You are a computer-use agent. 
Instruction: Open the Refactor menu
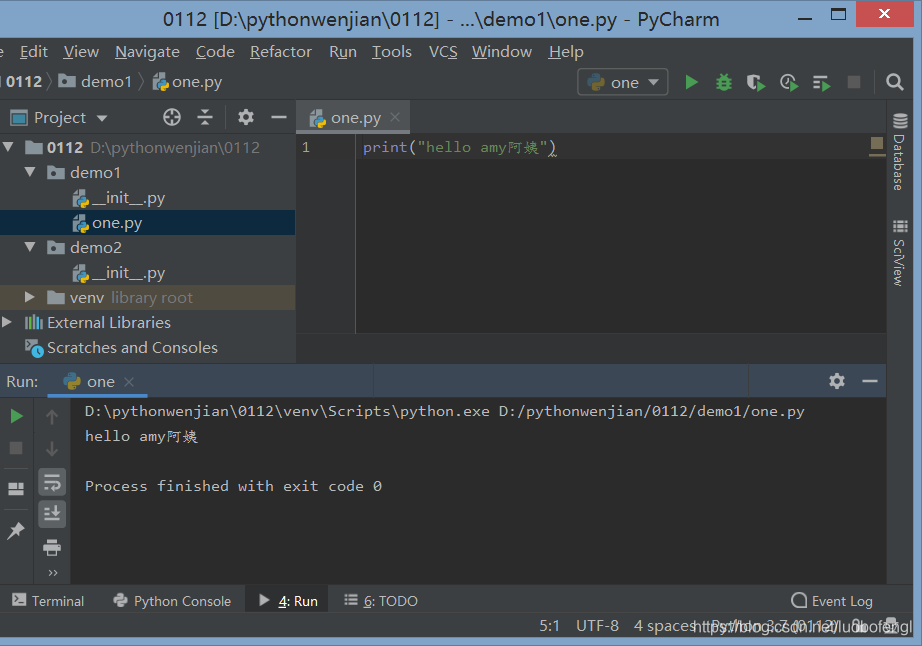pos(281,52)
